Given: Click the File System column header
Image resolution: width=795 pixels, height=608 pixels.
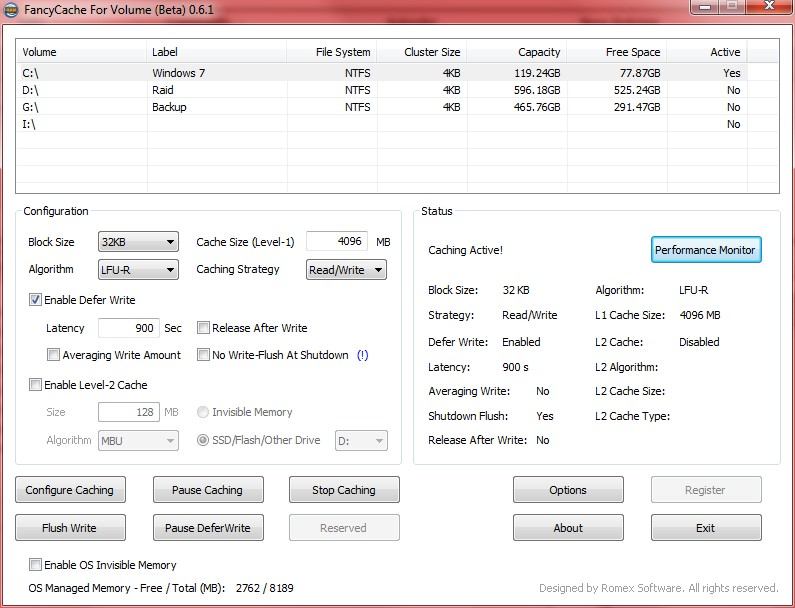Looking at the screenshot, I should [x=332, y=52].
